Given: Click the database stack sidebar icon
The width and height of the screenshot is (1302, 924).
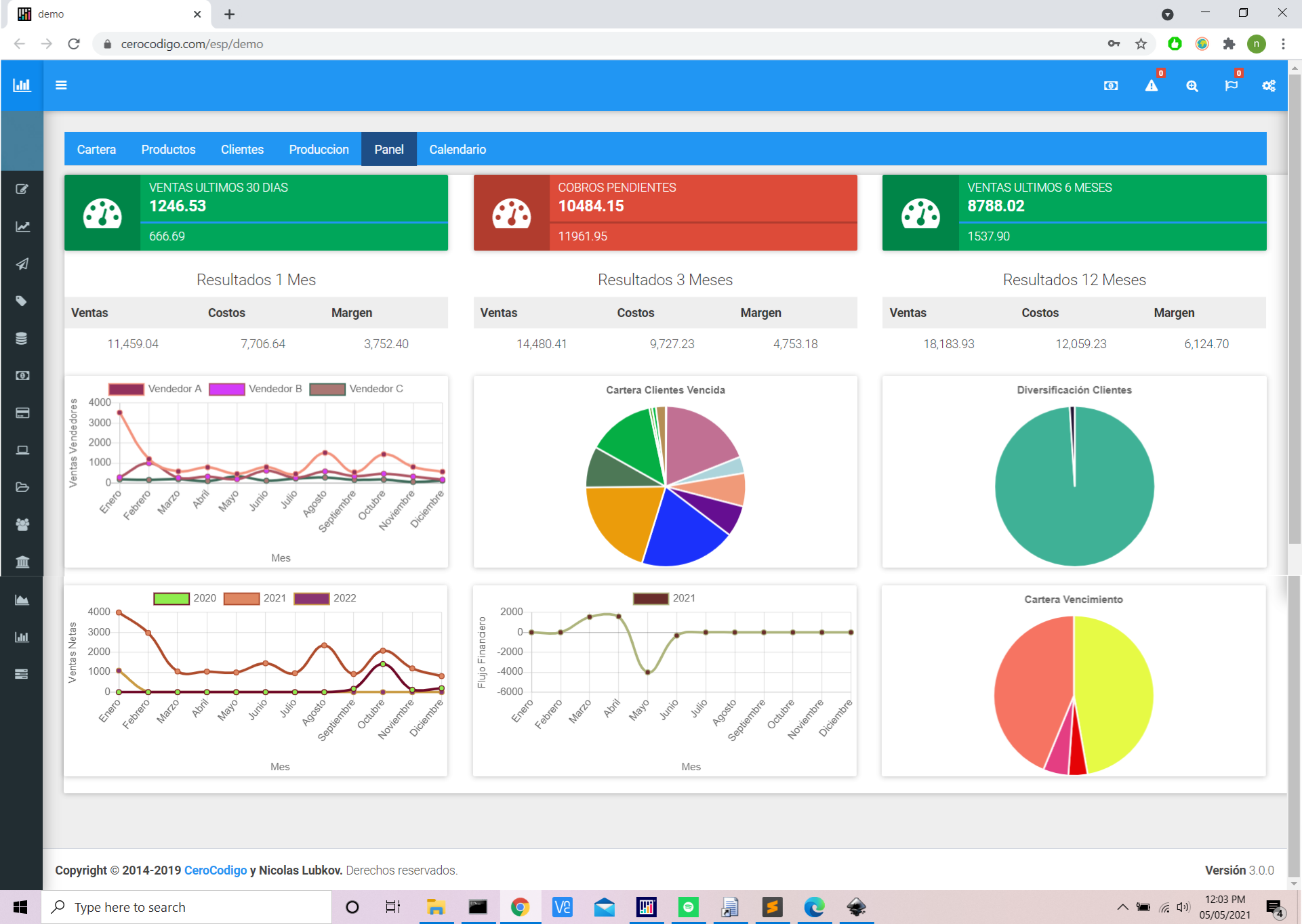Looking at the screenshot, I should (22, 339).
